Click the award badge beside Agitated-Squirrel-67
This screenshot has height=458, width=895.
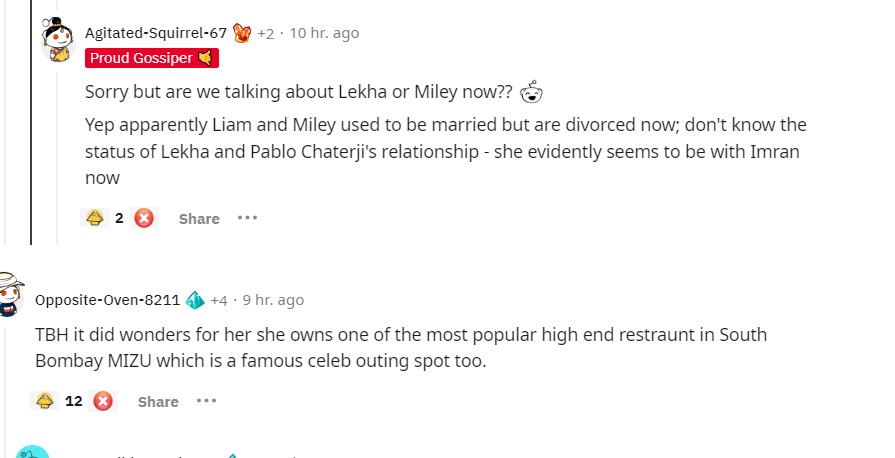[242, 33]
